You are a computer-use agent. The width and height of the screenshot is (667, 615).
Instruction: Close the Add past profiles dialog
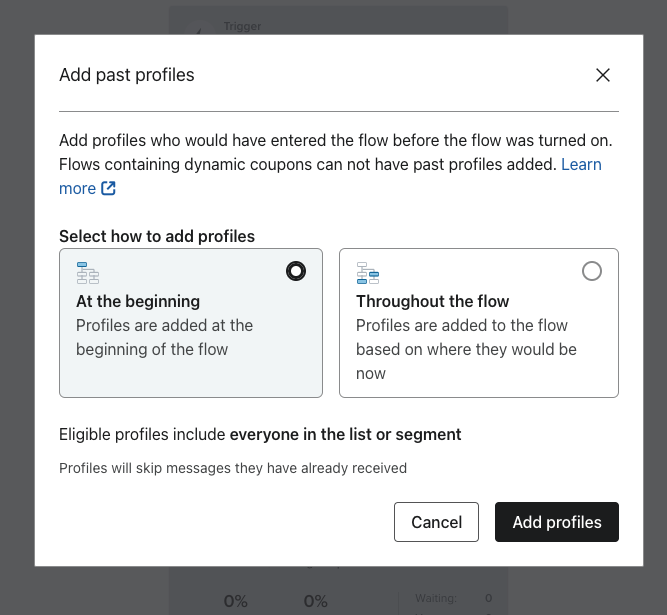tap(602, 75)
